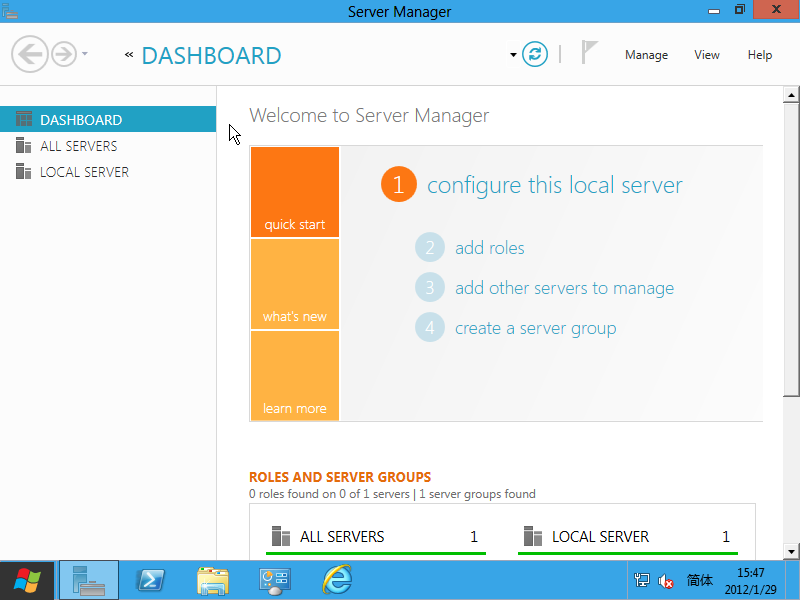Select LOCAL SERVER in the left pane

(x=108, y=172)
